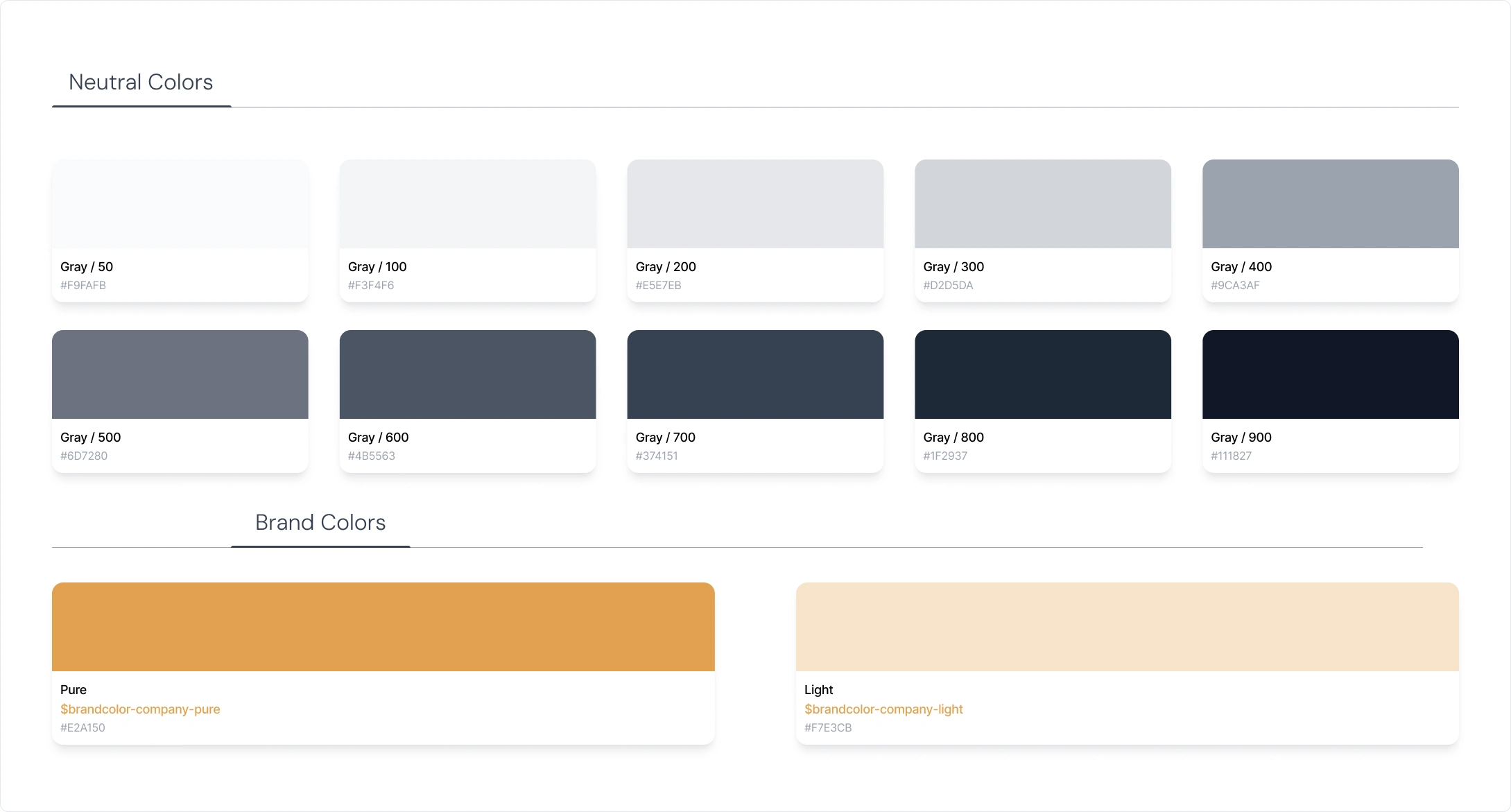Switch to the Brand Colors tab heading
Screen dimensions: 1511x812
point(320,523)
